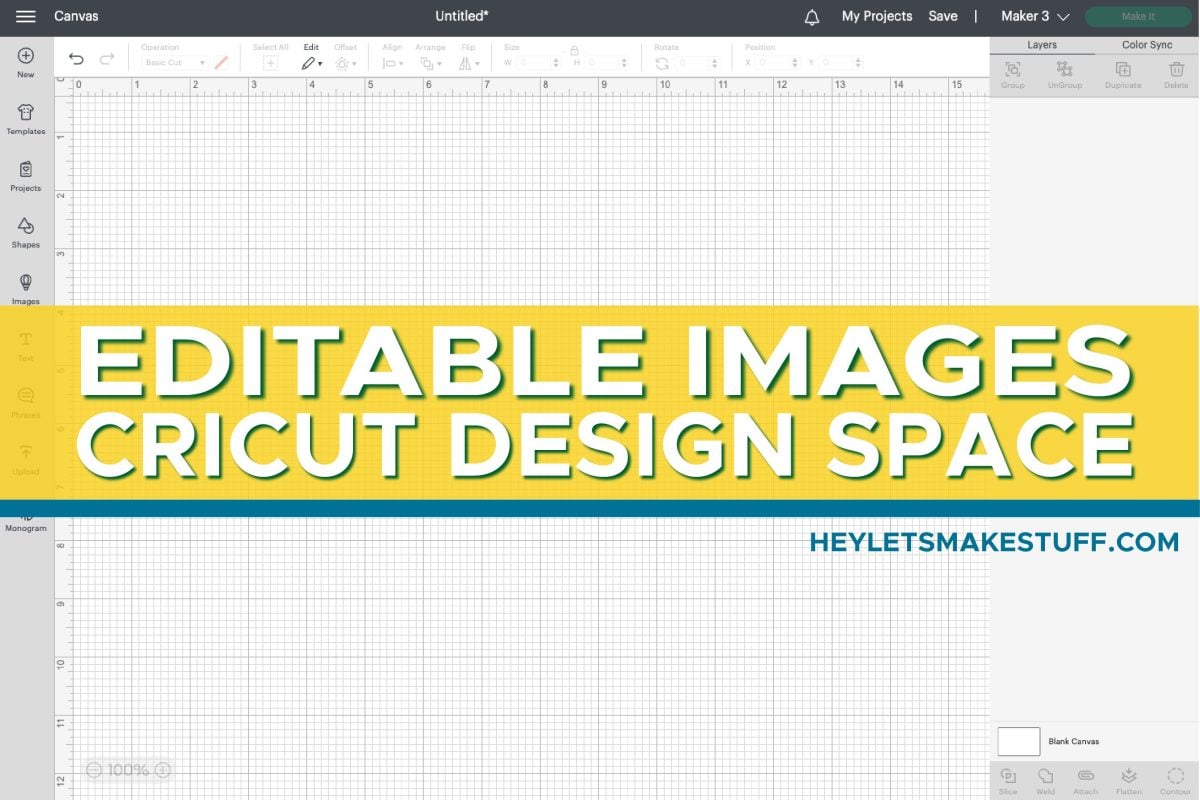
Task: Redo the last undone action
Action: (106, 60)
